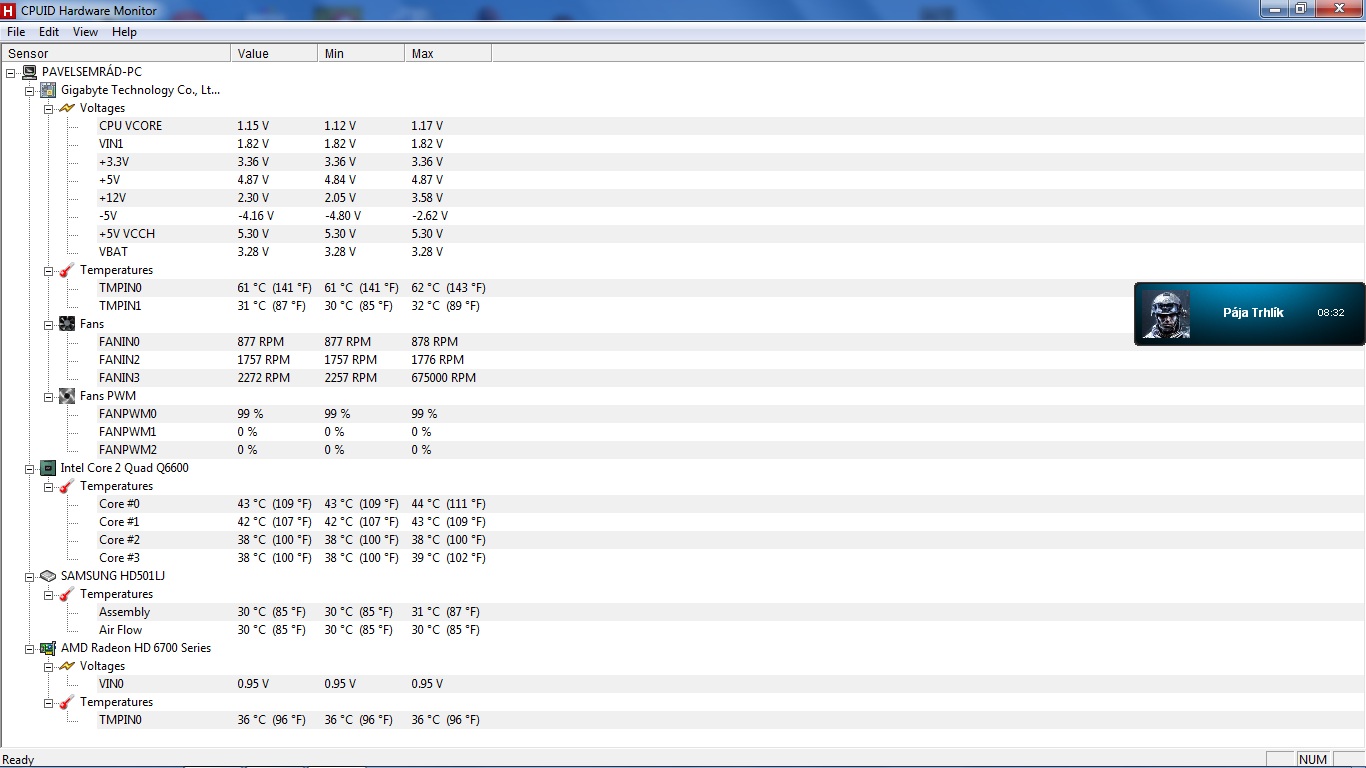Click the soldier avatar in the notification popup

[1166, 314]
